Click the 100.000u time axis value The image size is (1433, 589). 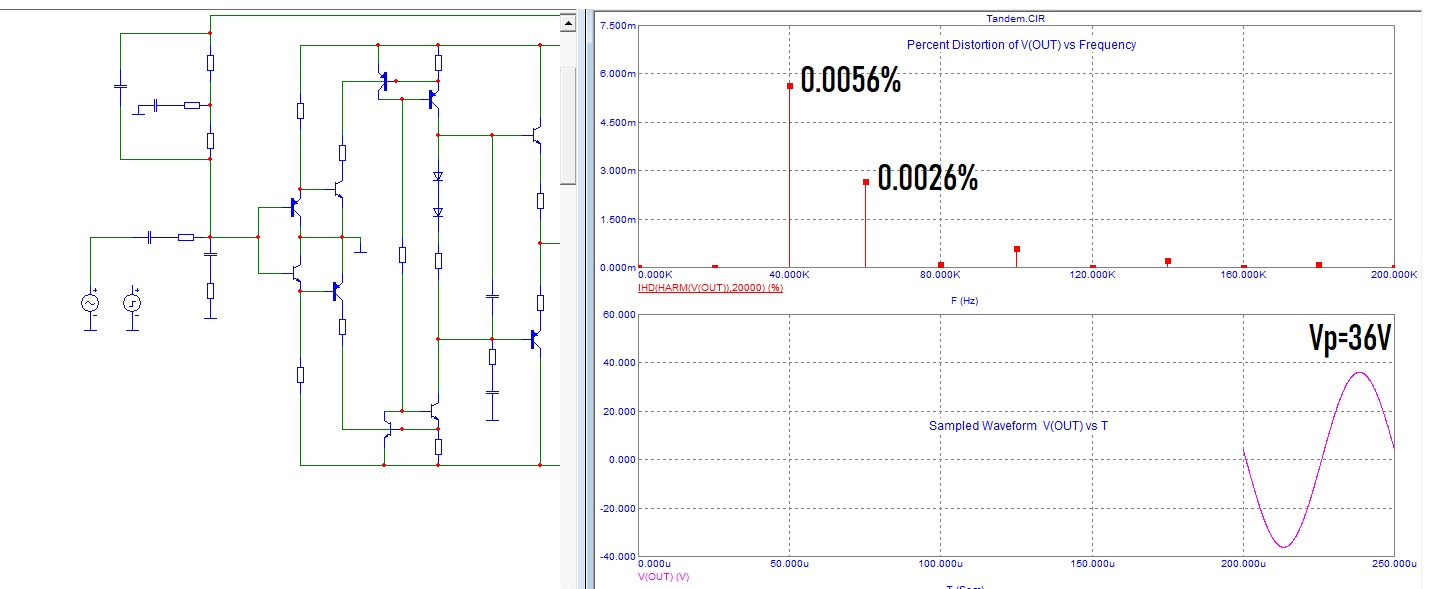(x=940, y=565)
